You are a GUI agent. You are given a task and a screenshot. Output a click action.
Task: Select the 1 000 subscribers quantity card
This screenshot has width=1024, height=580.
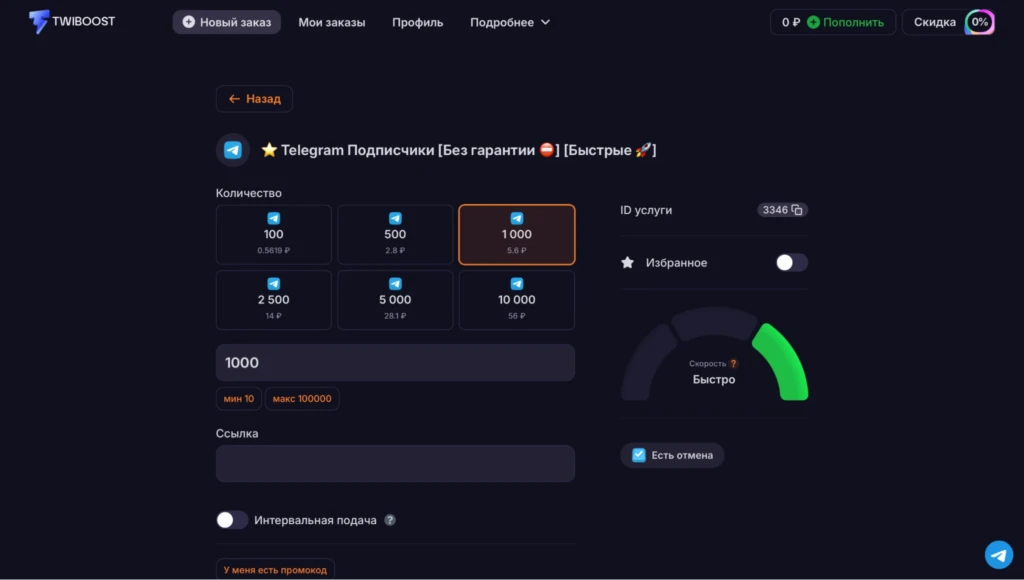[x=517, y=234]
